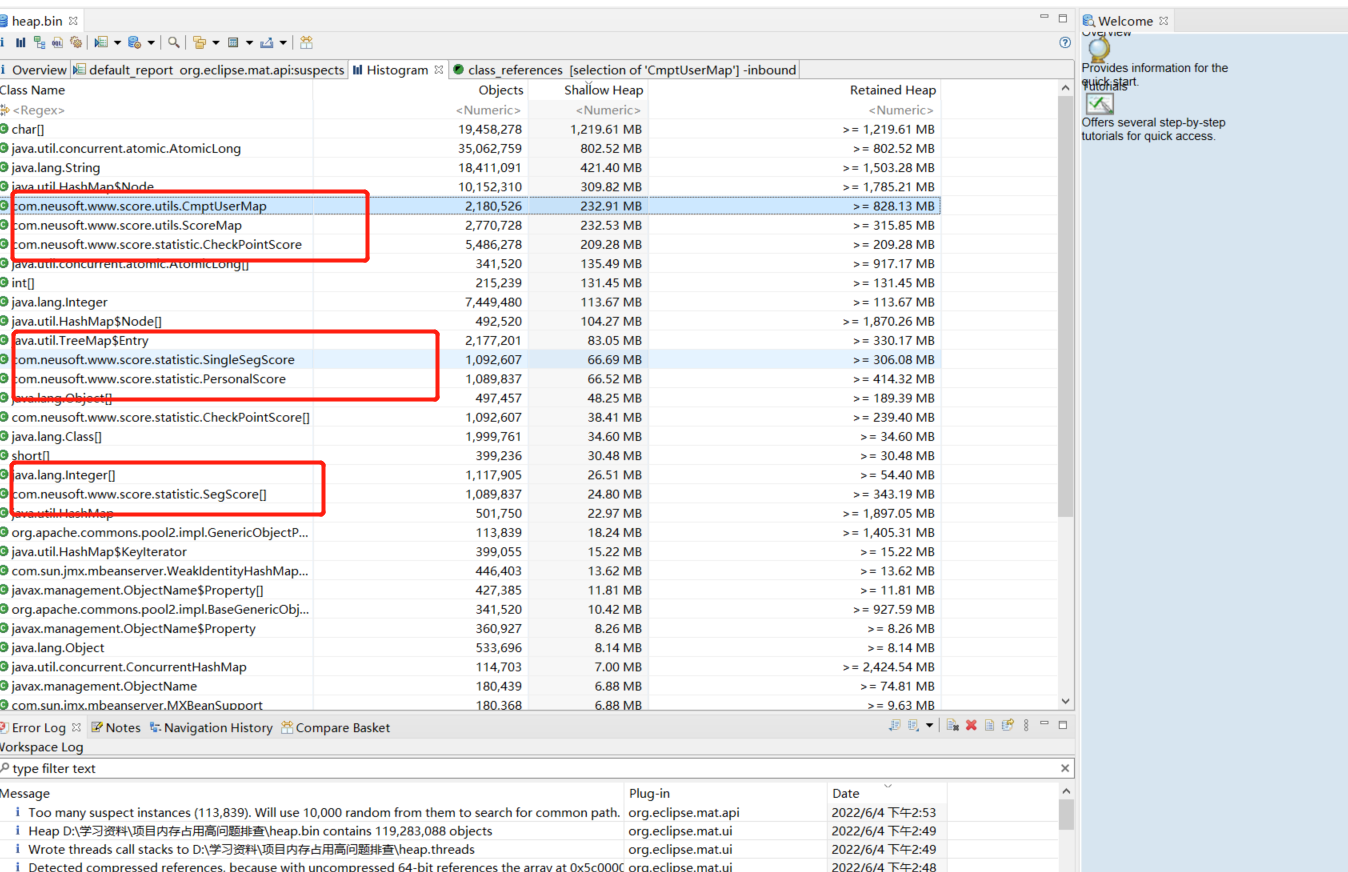Click the export log icon in Error Log

point(895,725)
